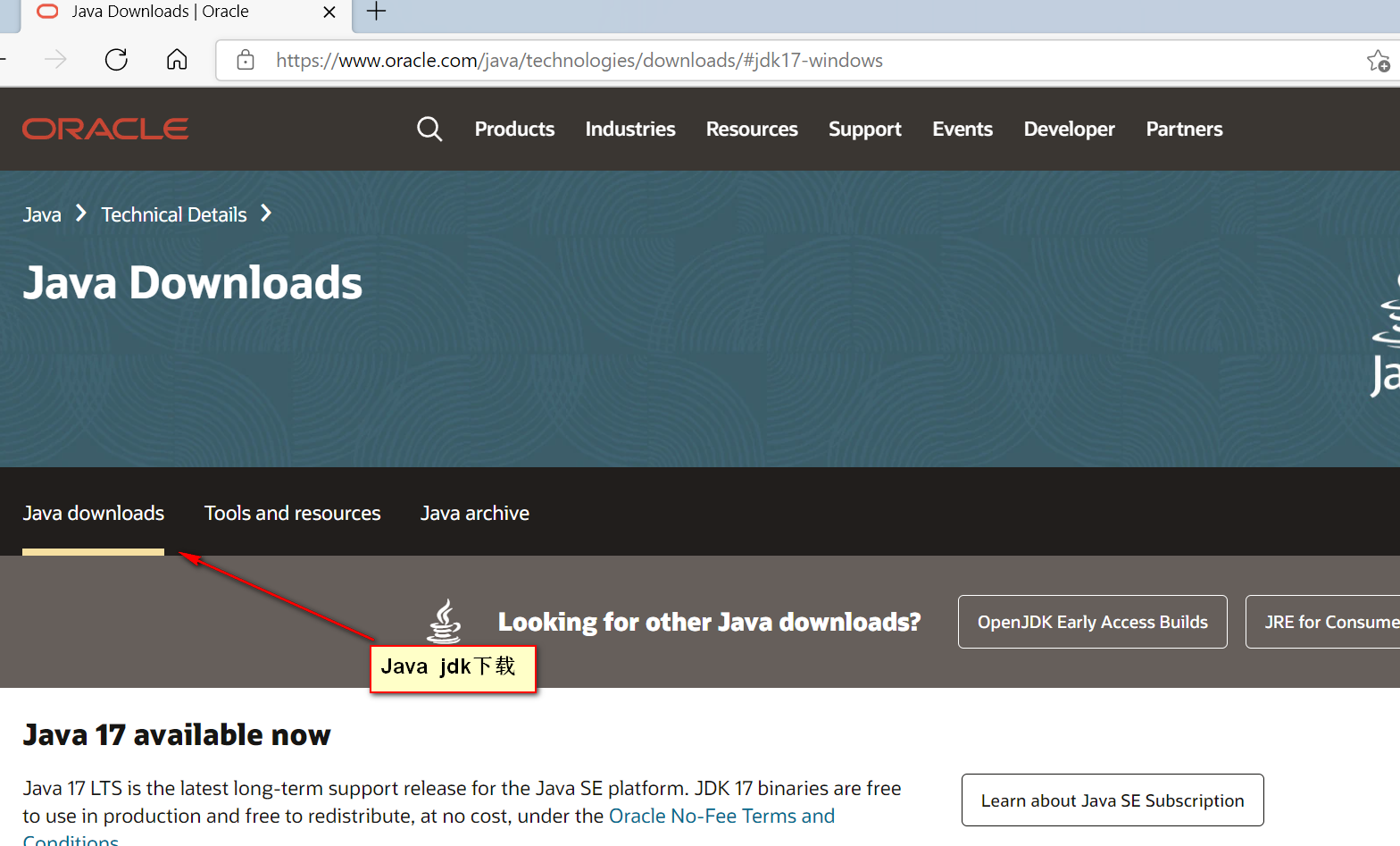Click Learn about Java SE Subscription button
This screenshot has width=1400, height=846.
[1112, 800]
